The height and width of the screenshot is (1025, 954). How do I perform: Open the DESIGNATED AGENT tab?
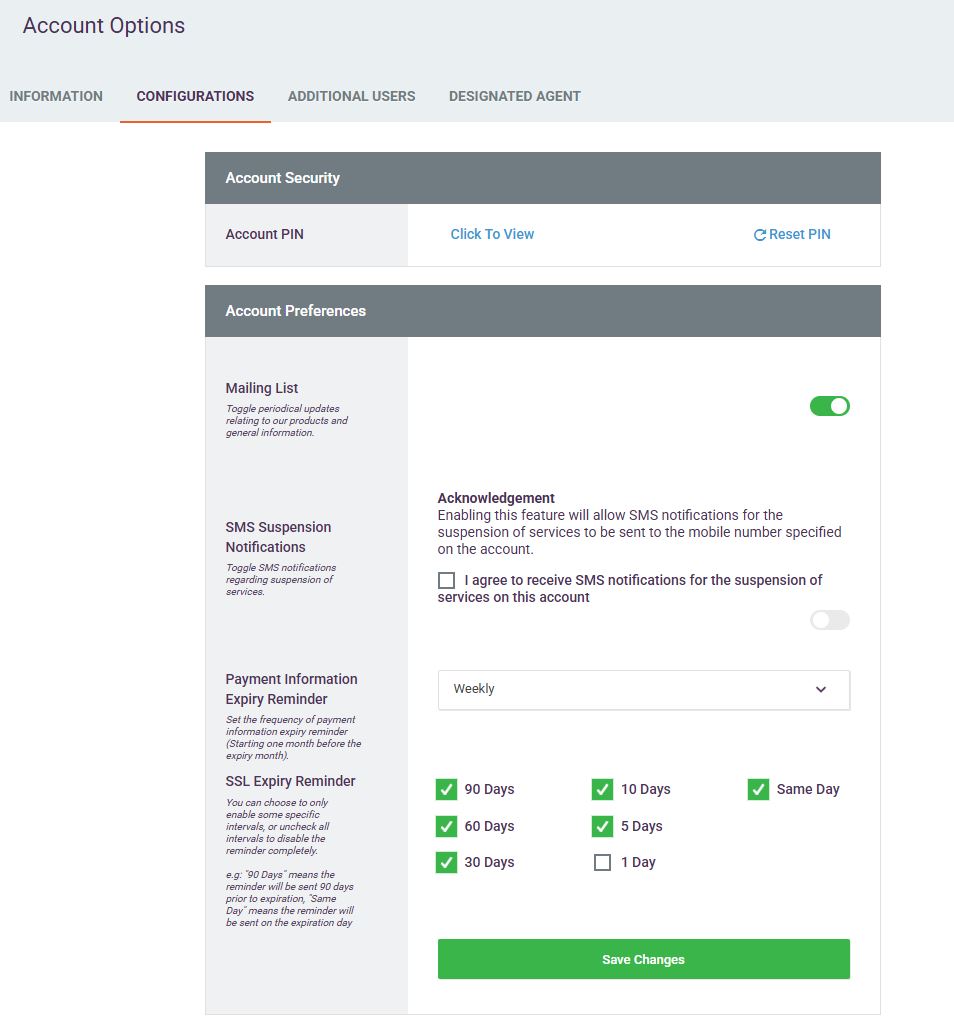point(514,97)
